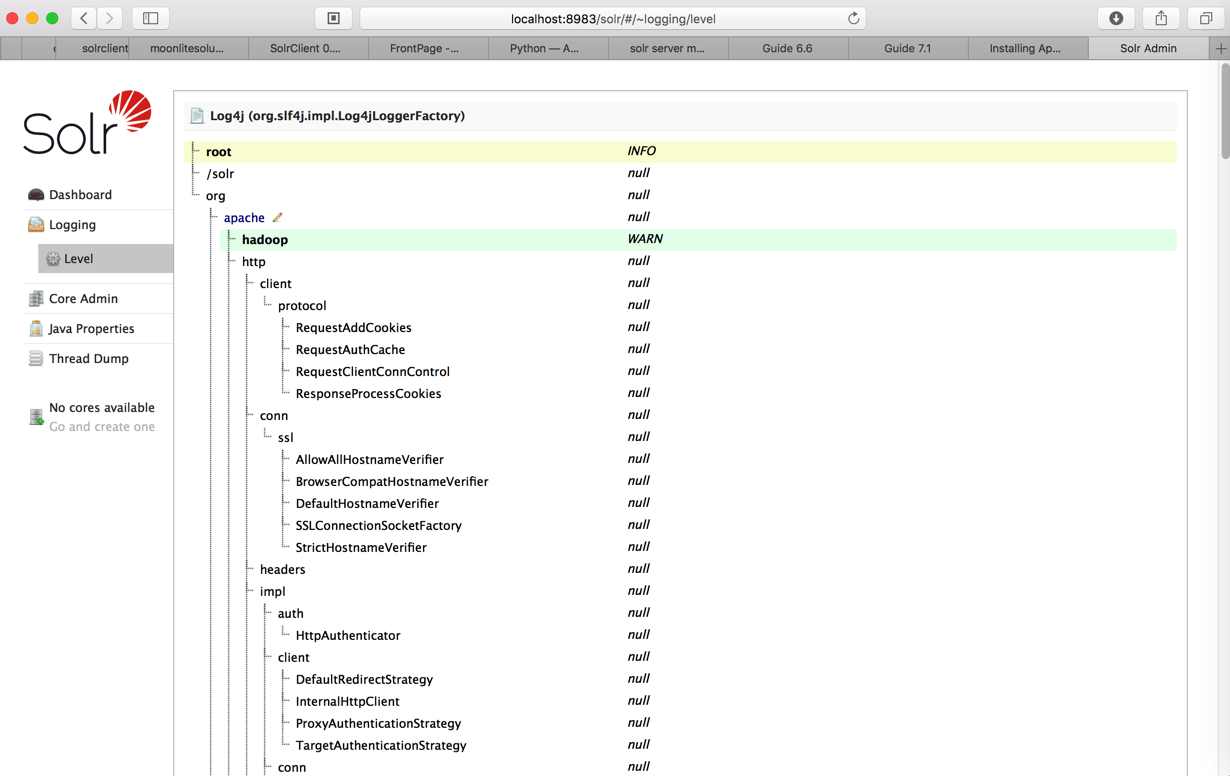The width and height of the screenshot is (1230, 776).
Task: Switch to the Guide 6.6 tab
Action: pyautogui.click(x=788, y=48)
